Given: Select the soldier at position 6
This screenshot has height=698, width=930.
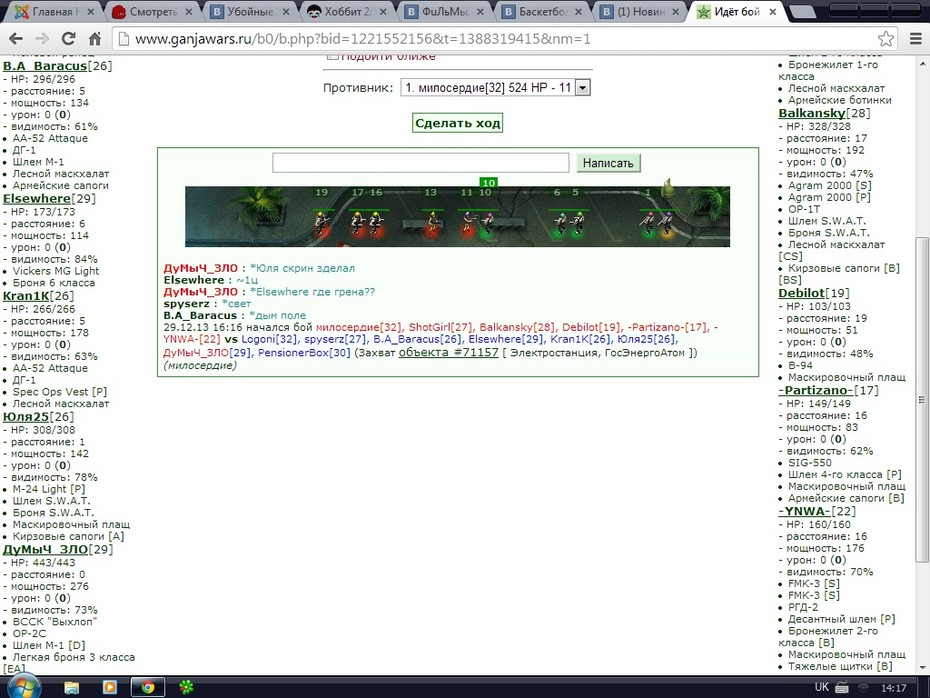Looking at the screenshot, I should pyautogui.click(x=559, y=223).
